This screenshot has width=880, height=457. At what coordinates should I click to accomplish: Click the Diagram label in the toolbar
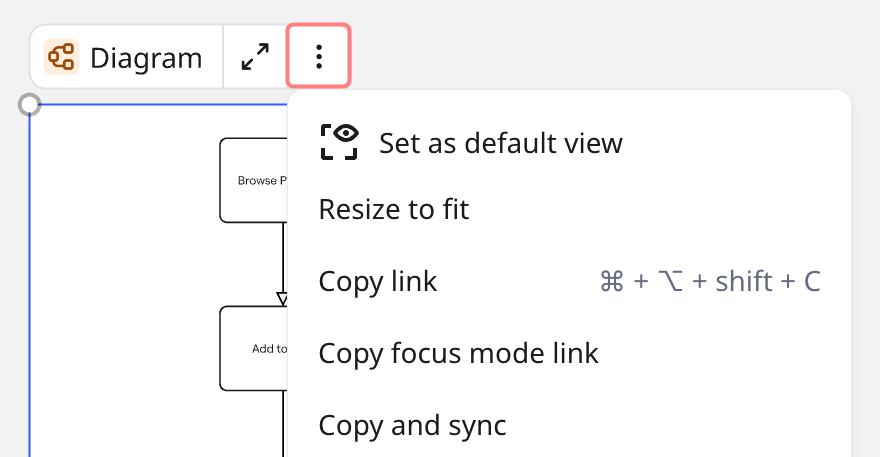point(146,58)
